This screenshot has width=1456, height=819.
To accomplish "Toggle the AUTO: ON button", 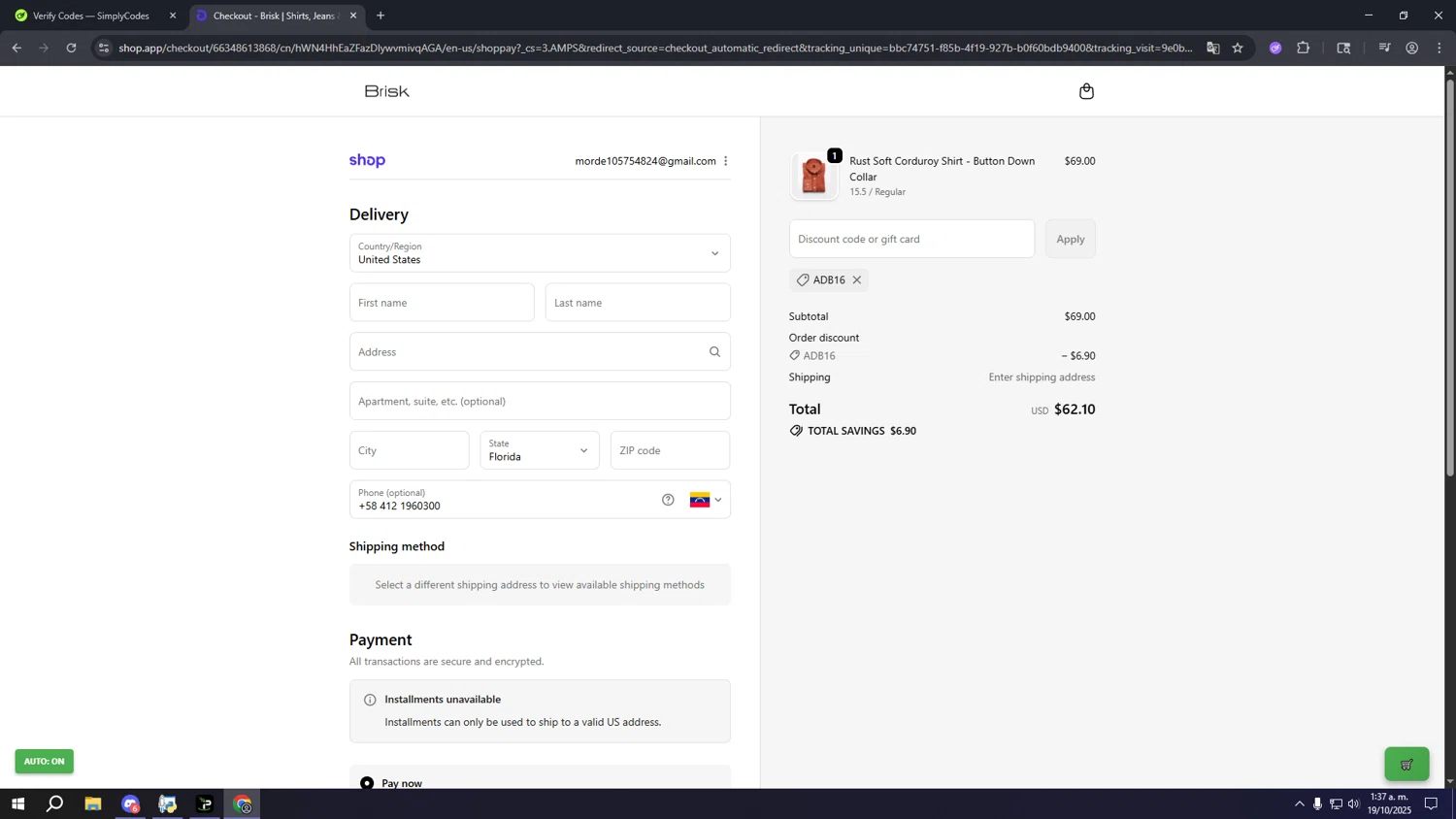I will click(44, 762).
